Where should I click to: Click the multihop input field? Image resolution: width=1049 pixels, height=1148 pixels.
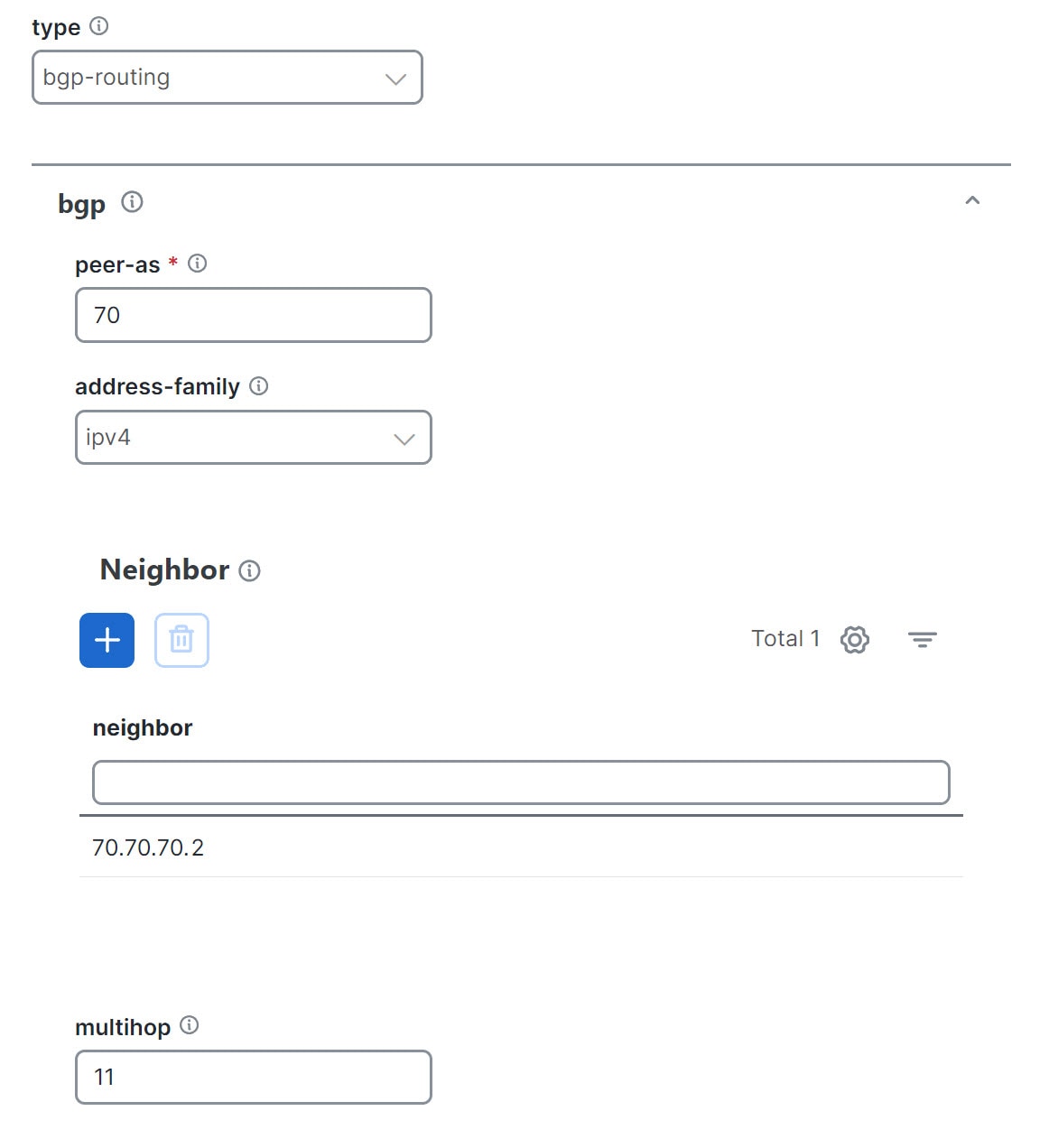click(x=253, y=1077)
